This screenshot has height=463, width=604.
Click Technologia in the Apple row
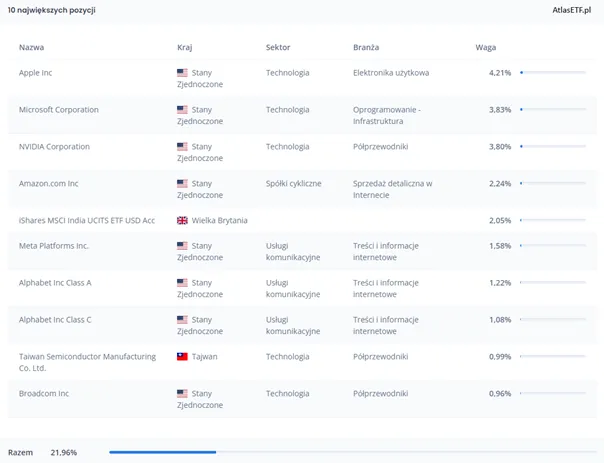(x=287, y=73)
